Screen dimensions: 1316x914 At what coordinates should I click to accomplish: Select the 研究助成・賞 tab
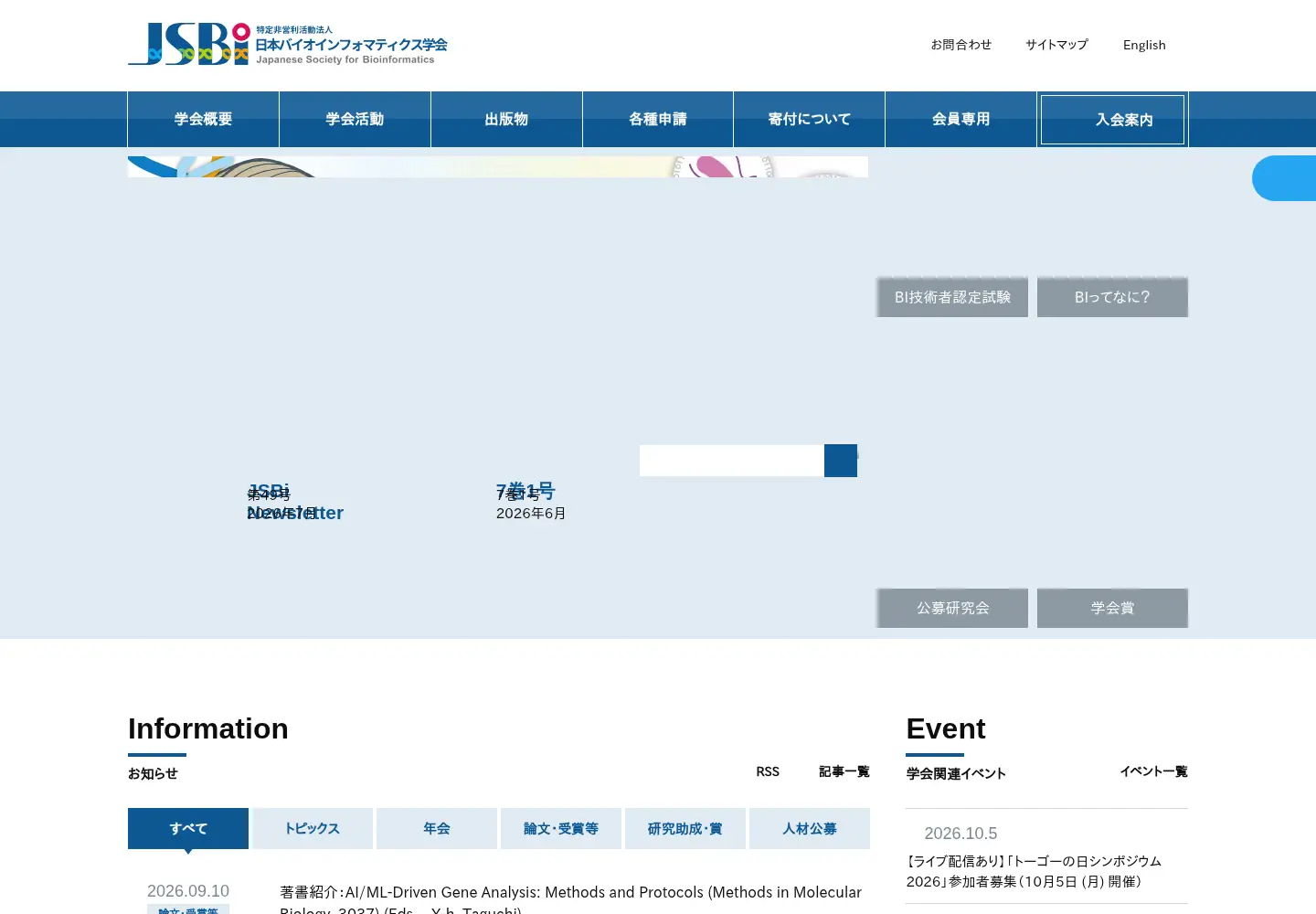685,828
